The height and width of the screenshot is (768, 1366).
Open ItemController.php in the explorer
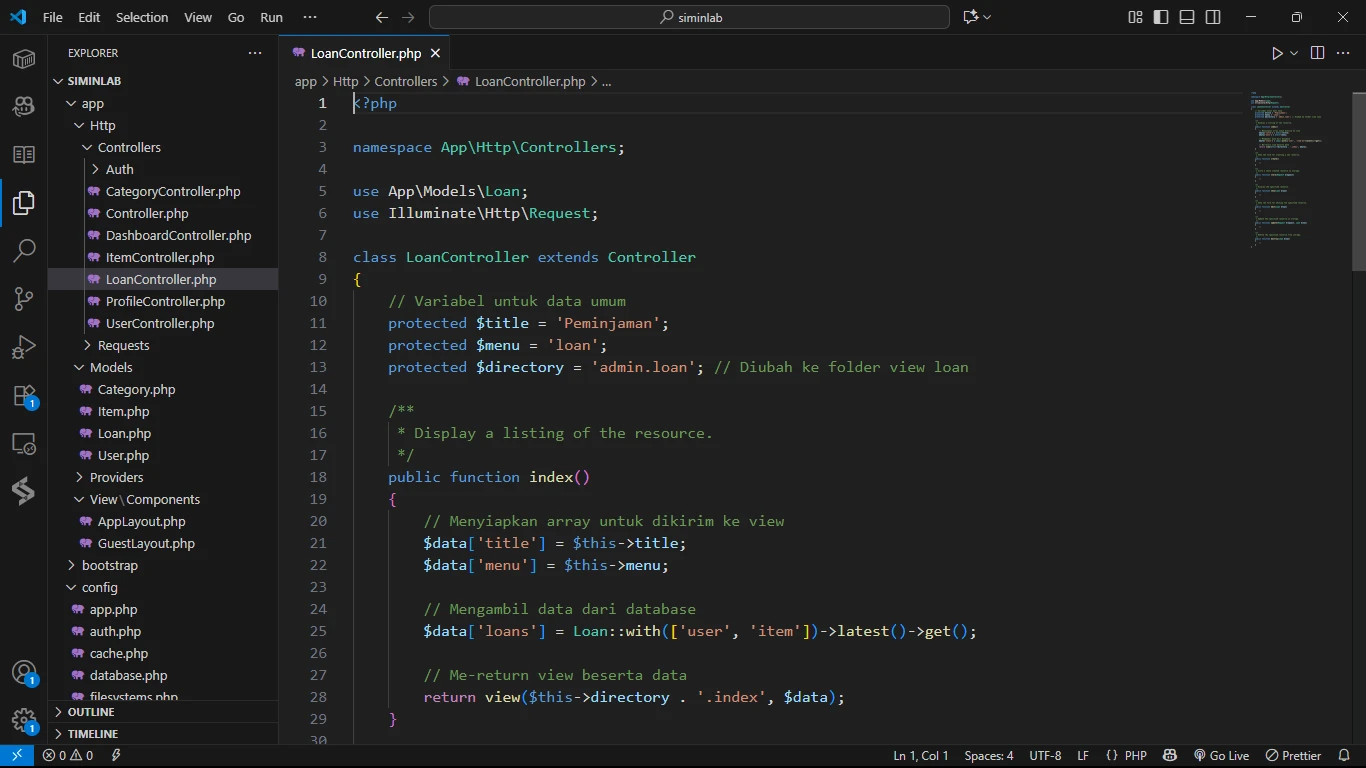160,257
